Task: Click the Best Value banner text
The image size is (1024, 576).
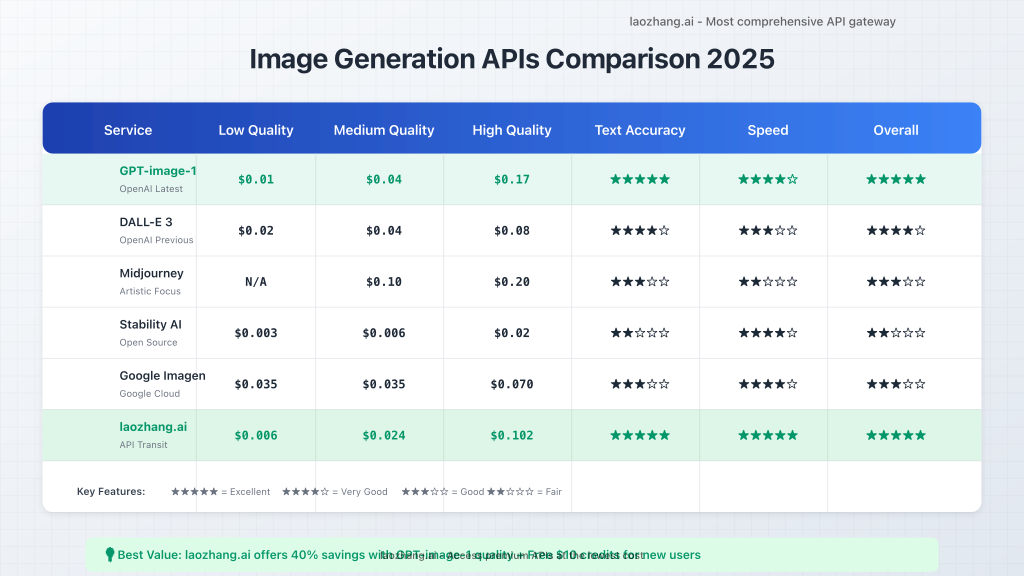Action: point(409,555)
